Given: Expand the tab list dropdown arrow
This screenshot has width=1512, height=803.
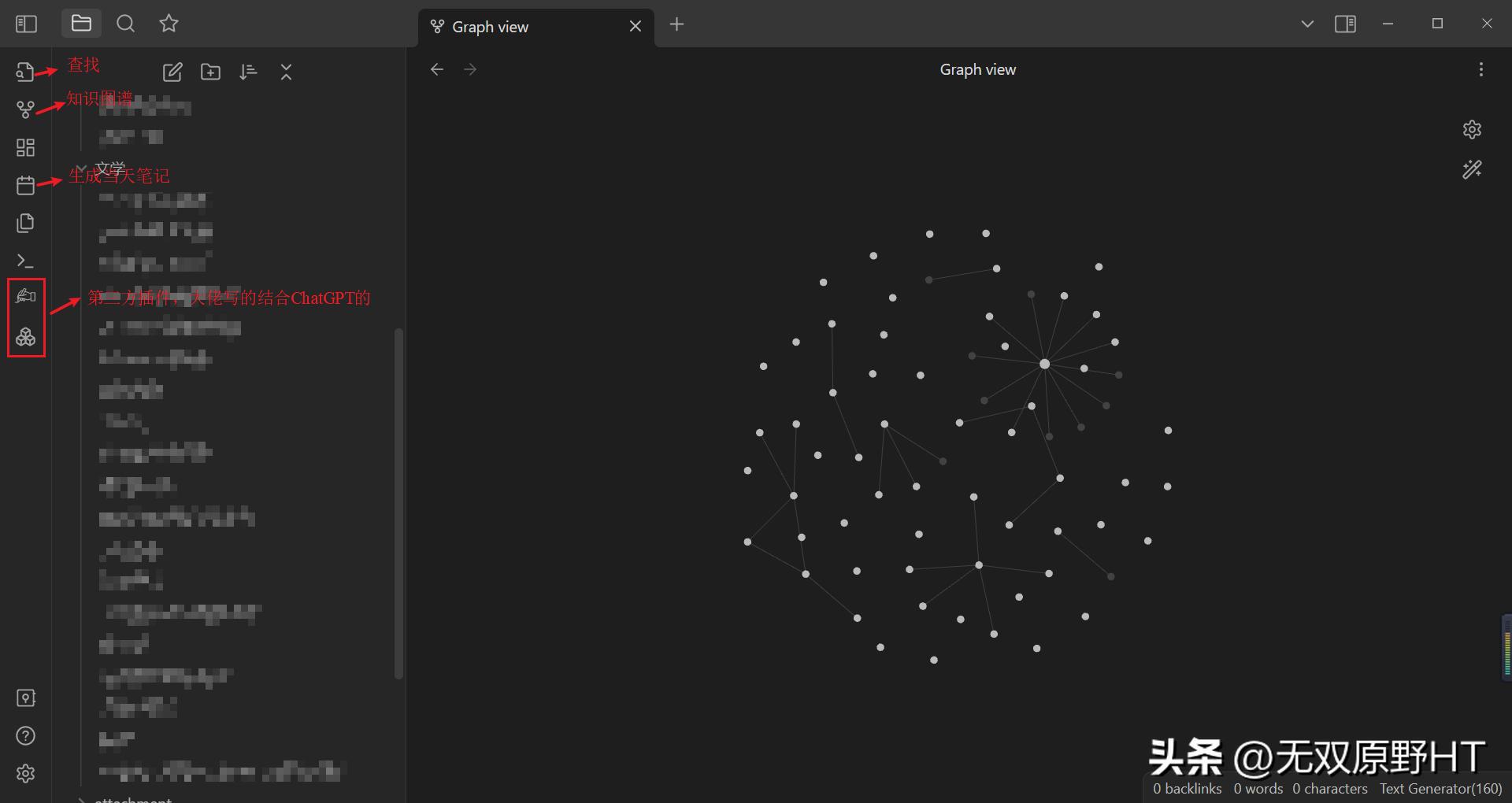Looking at the screenshot, I should [x=1307, y=24].
